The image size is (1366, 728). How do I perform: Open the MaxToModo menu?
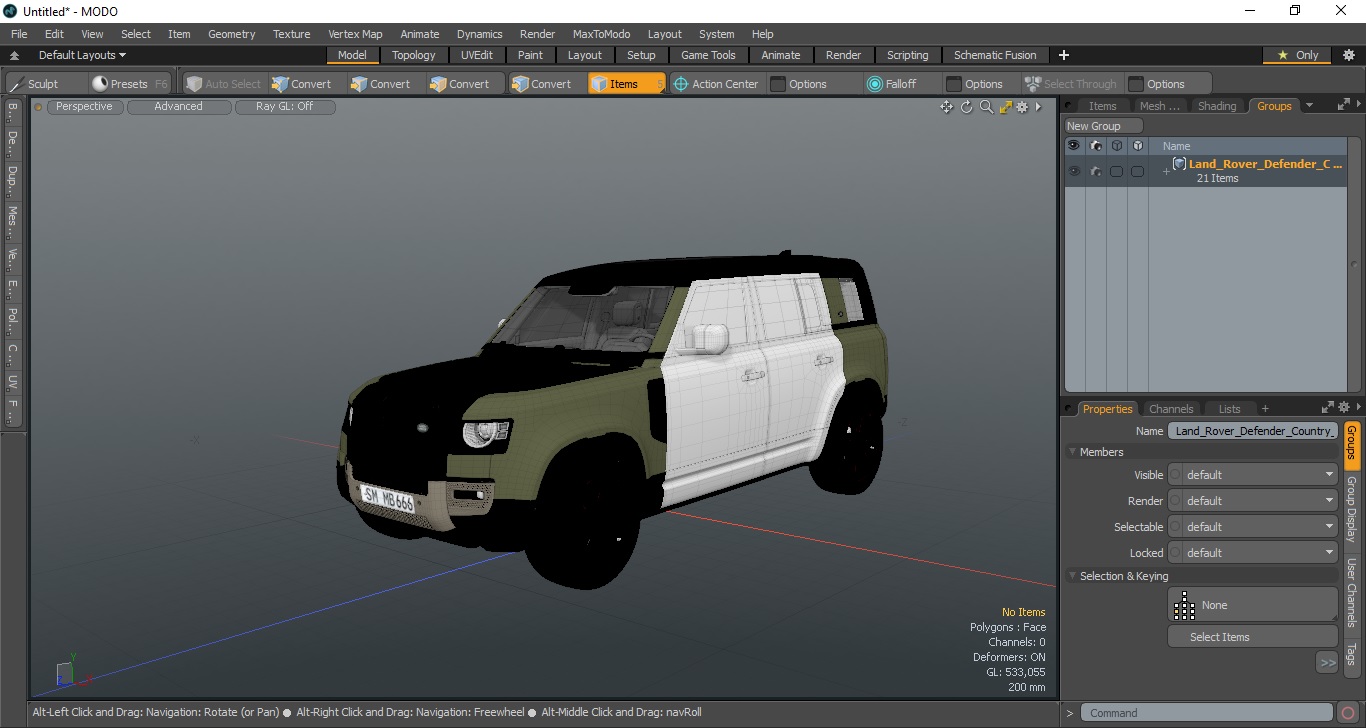coord(601,34)
